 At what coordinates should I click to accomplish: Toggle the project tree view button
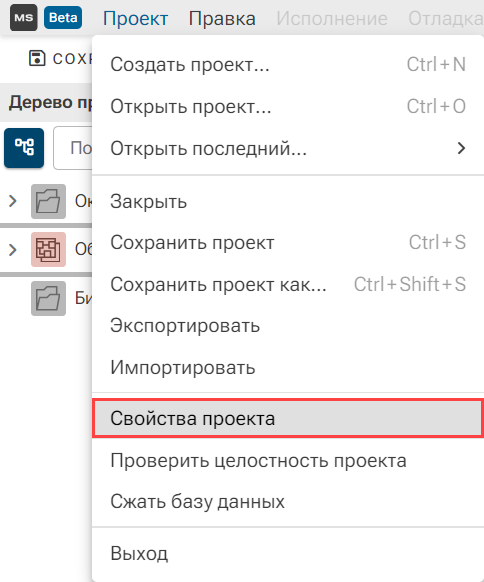coord(24,148)
